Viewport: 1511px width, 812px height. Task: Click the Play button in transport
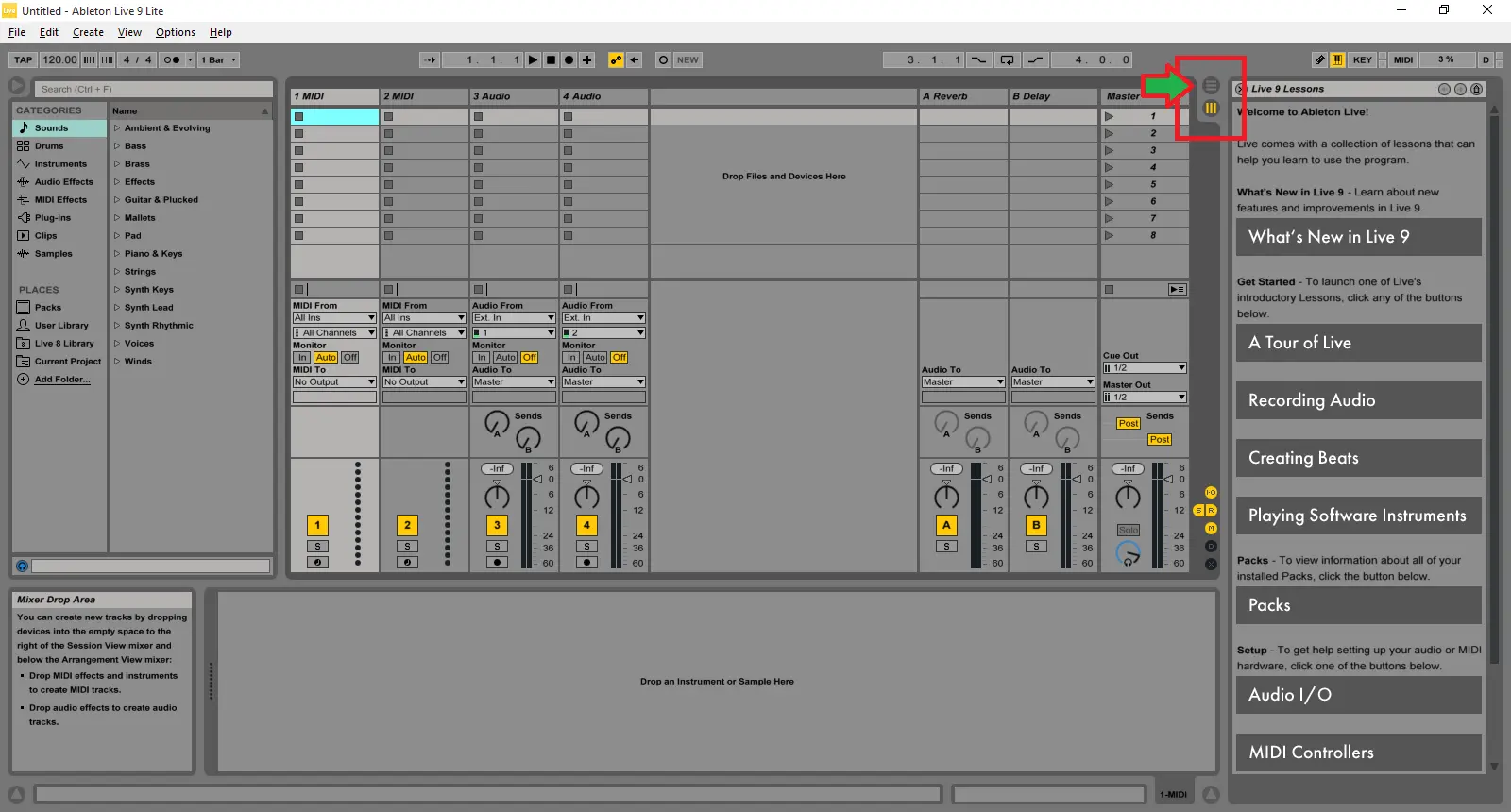tap(534, 59)
